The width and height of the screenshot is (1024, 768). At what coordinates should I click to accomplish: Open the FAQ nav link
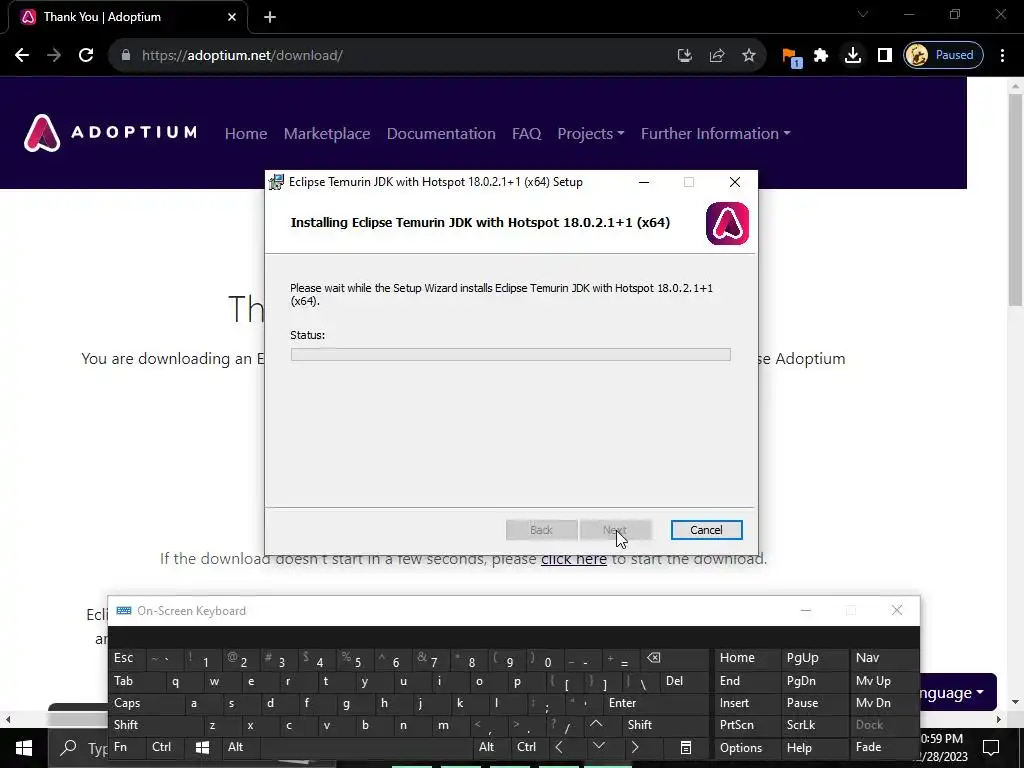[526, 134]
